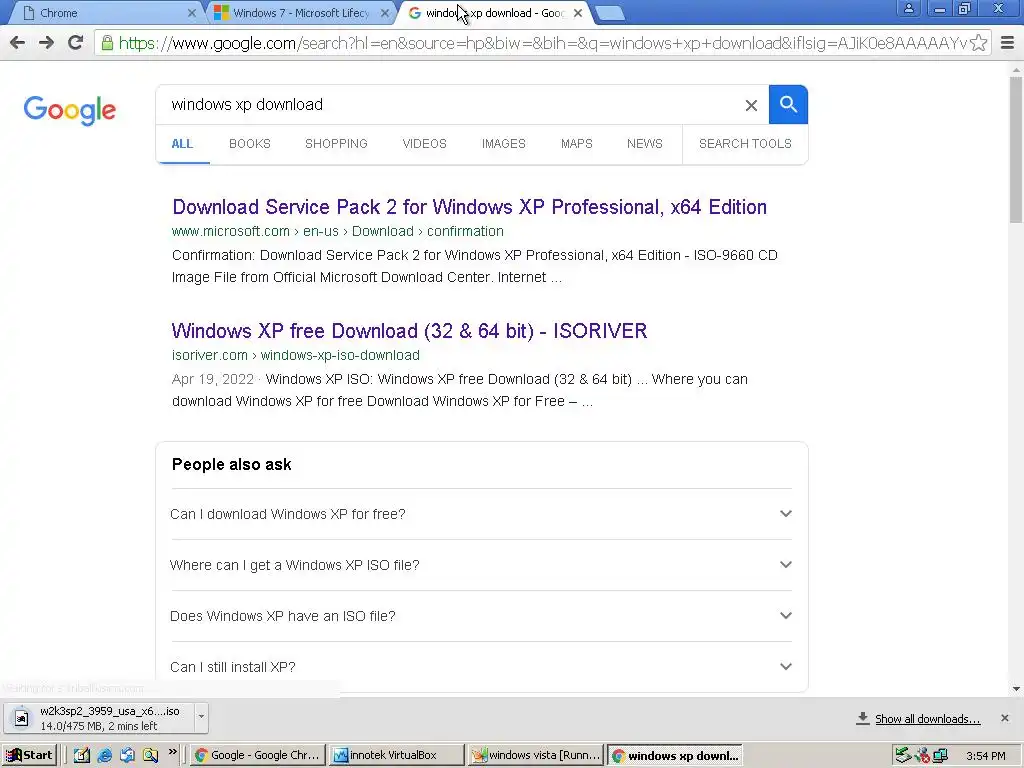Open Chrome hamburger menu
Viewport: 1024px width, 768px height.
pos(1008,43)
